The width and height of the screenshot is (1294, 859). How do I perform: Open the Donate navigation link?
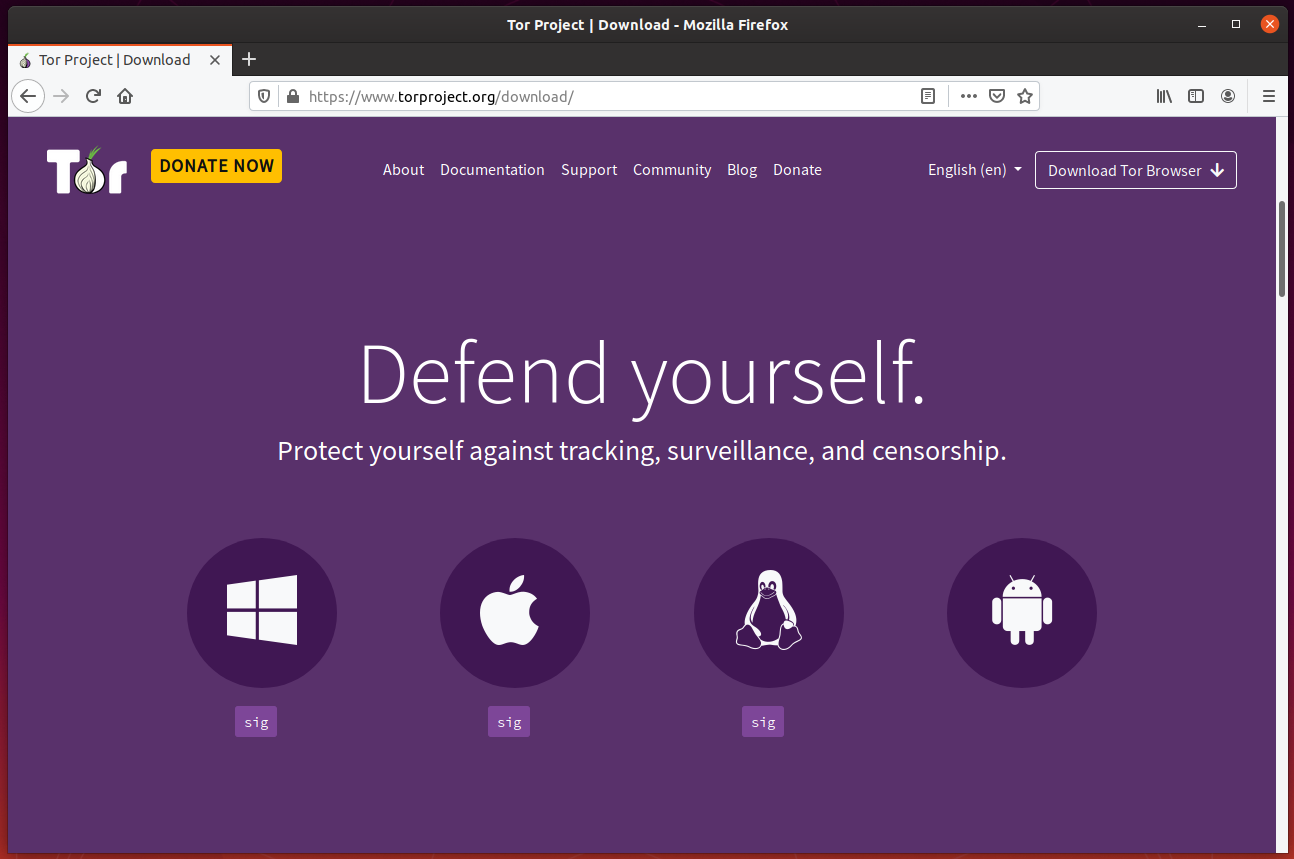797,170
